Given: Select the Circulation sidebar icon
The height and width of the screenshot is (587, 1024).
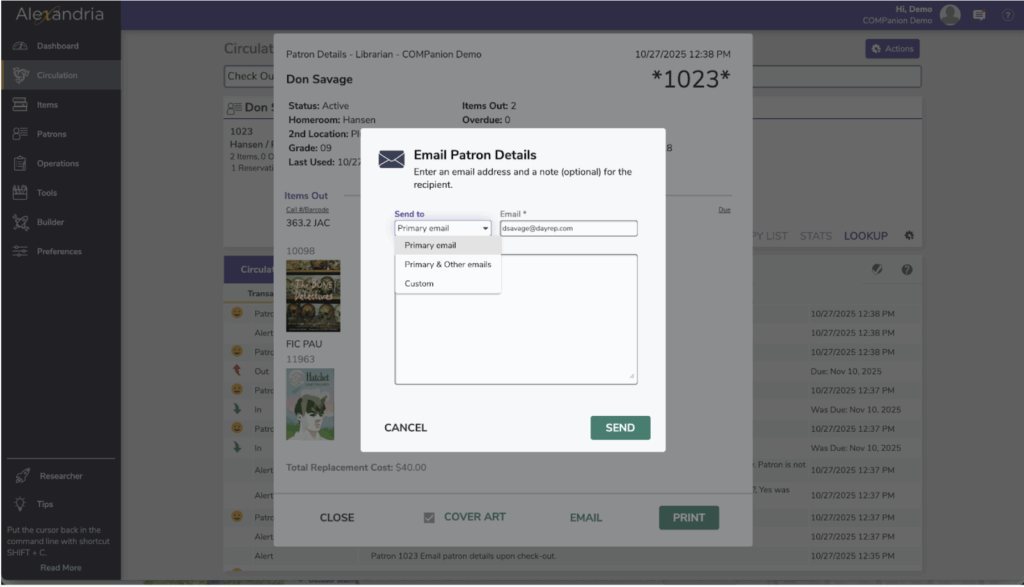Looking at the screenshot, I should click(x=20, y=75).
